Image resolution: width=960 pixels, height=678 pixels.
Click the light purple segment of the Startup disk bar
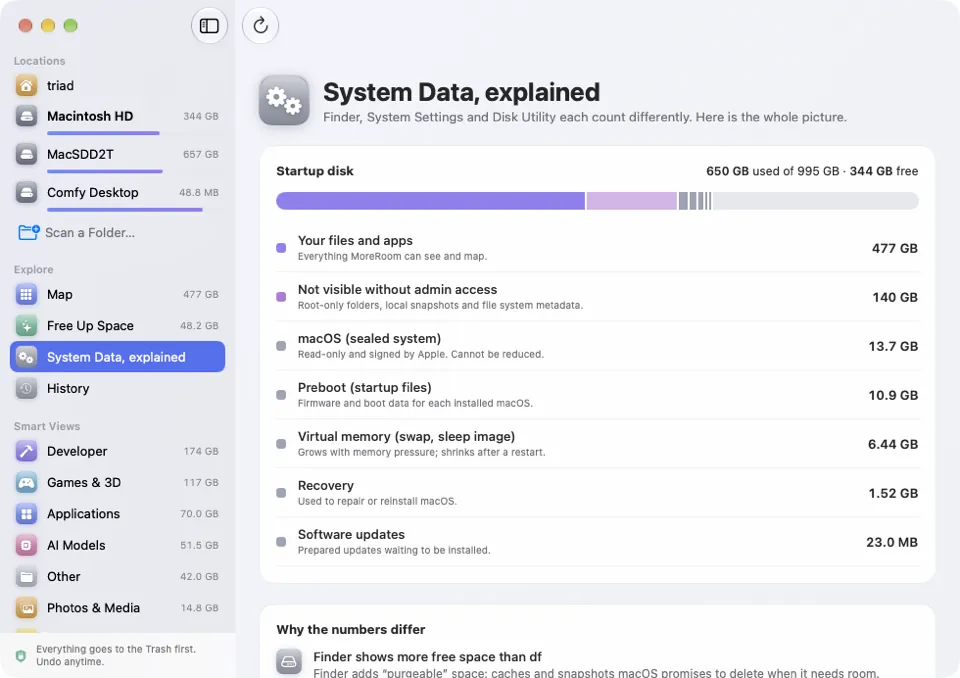click(x=632, y=201)
